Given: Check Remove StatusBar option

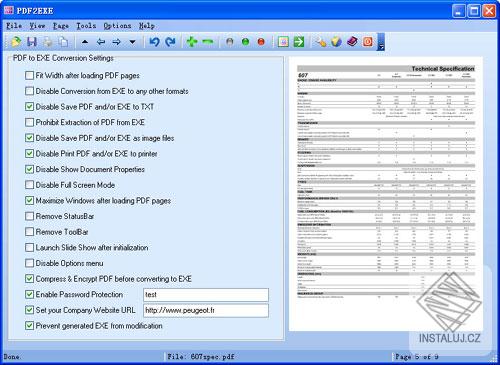Looking at the screenshot, I should point(29,216).
